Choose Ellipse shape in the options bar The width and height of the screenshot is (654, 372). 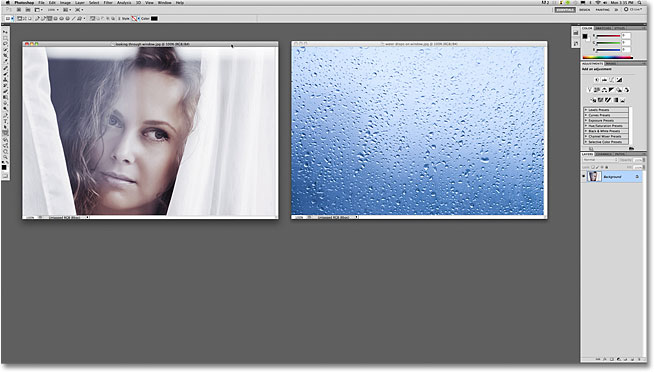(x=61, y=18)
